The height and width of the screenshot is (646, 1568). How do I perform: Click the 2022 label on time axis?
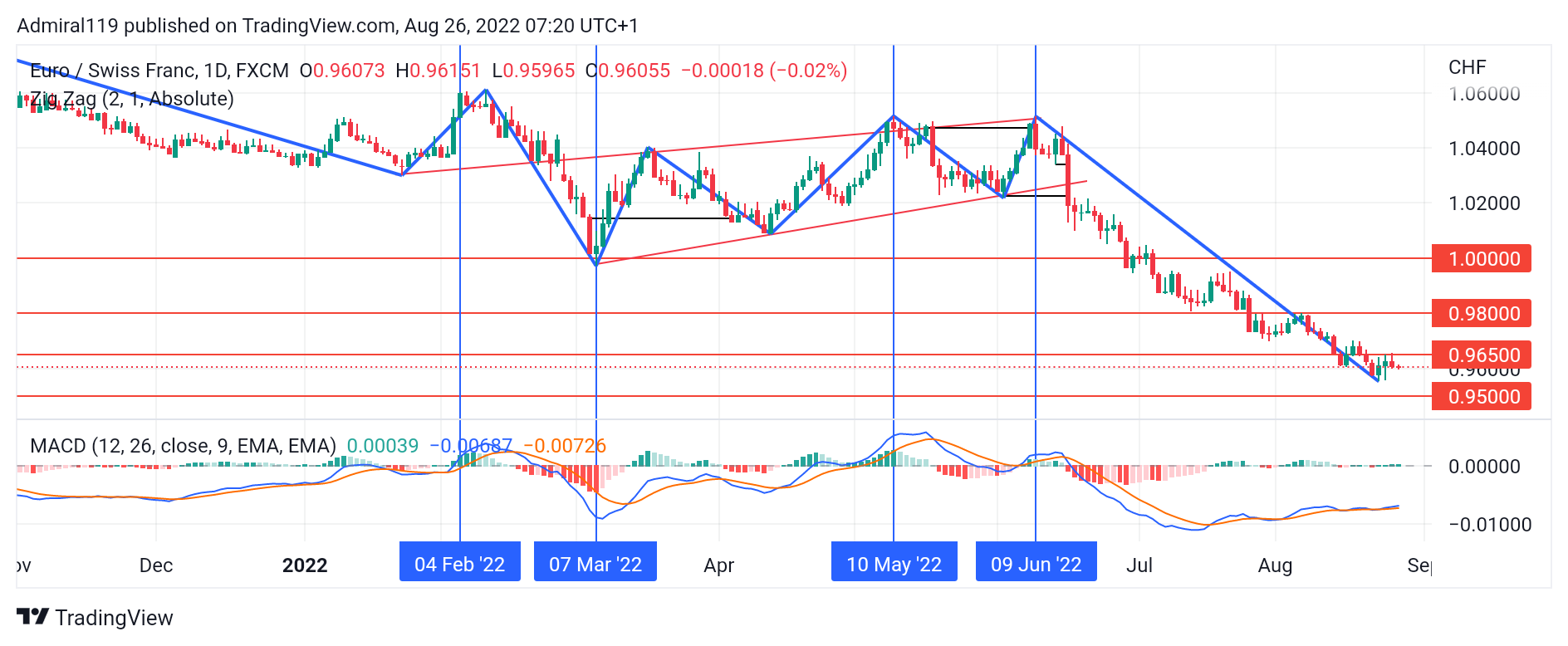[x=305, y=565]
